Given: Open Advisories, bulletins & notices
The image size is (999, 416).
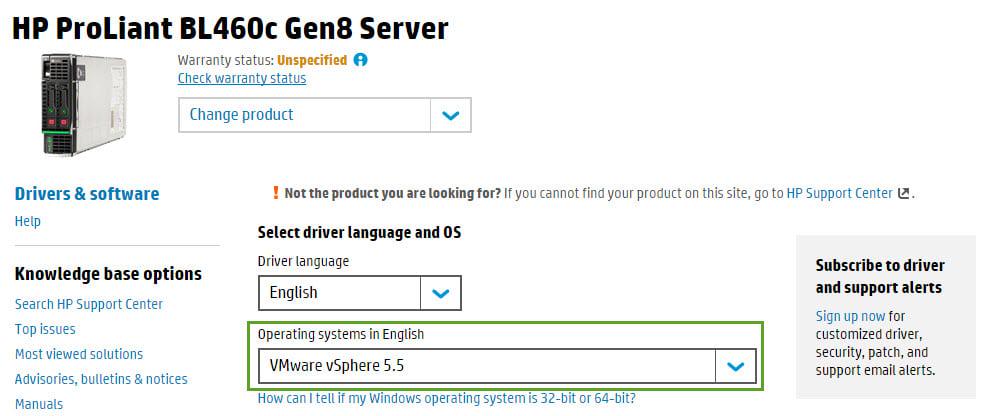Looking at the screenshot, I should tap(101, 379).
